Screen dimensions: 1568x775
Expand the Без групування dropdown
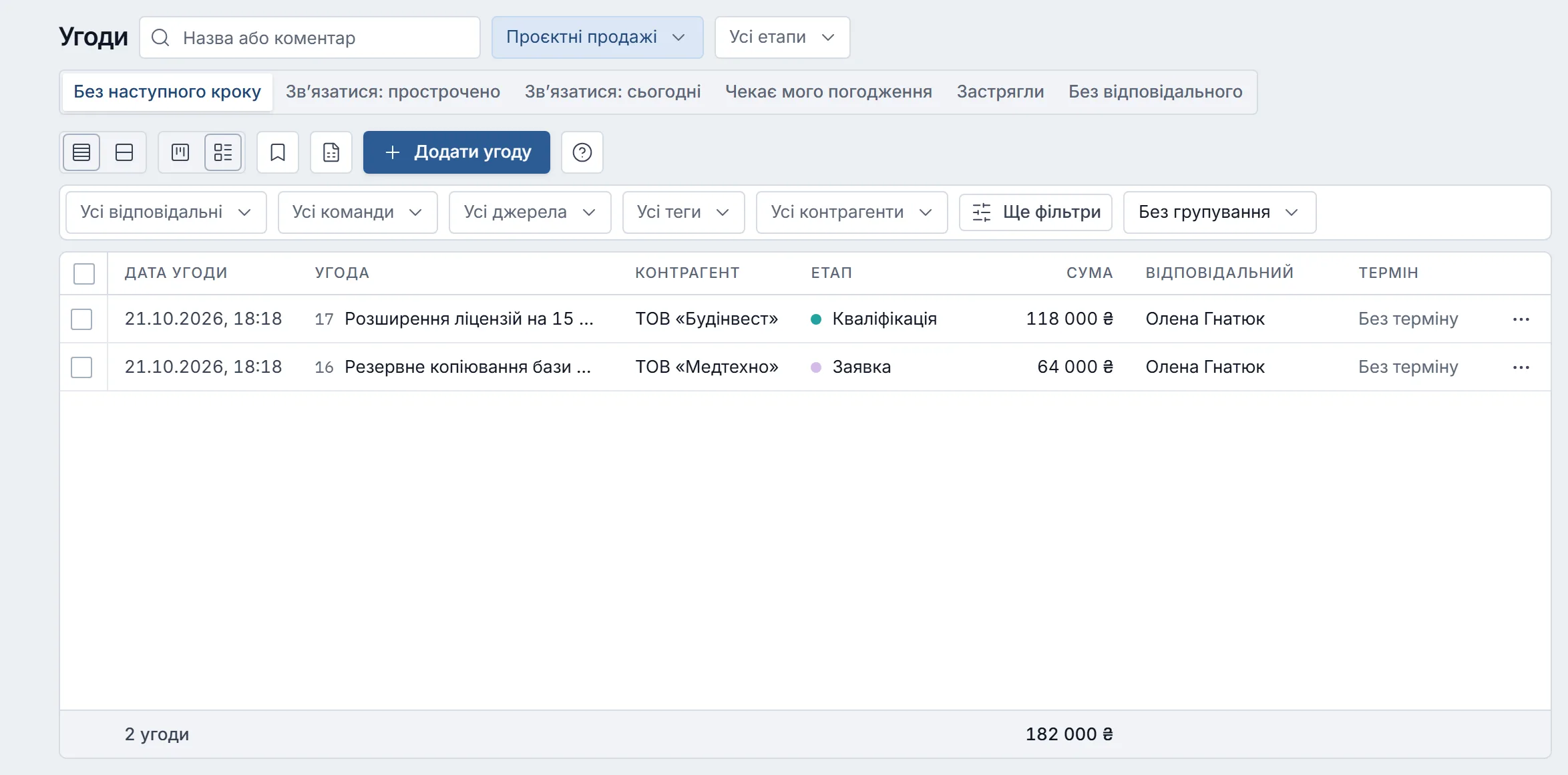[x=1219, y=212]
